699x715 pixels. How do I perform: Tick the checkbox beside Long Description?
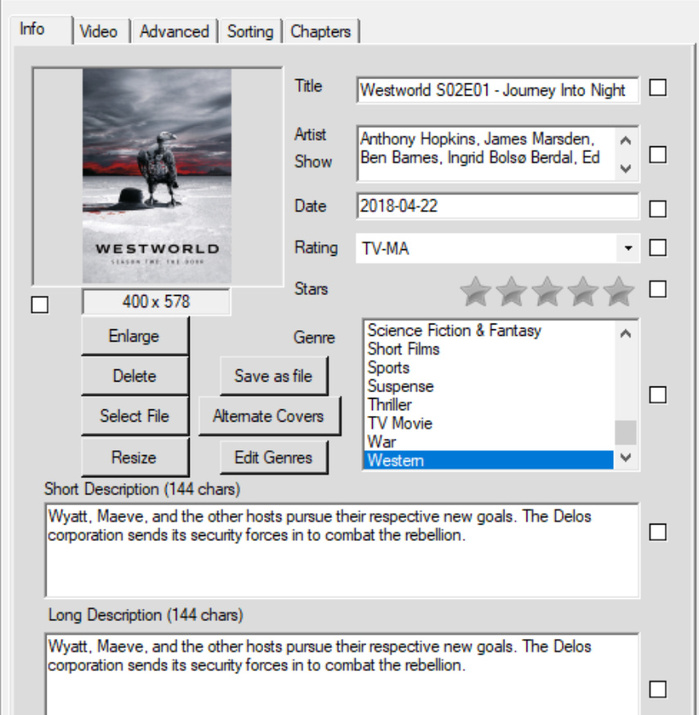[x=658, y=689]
